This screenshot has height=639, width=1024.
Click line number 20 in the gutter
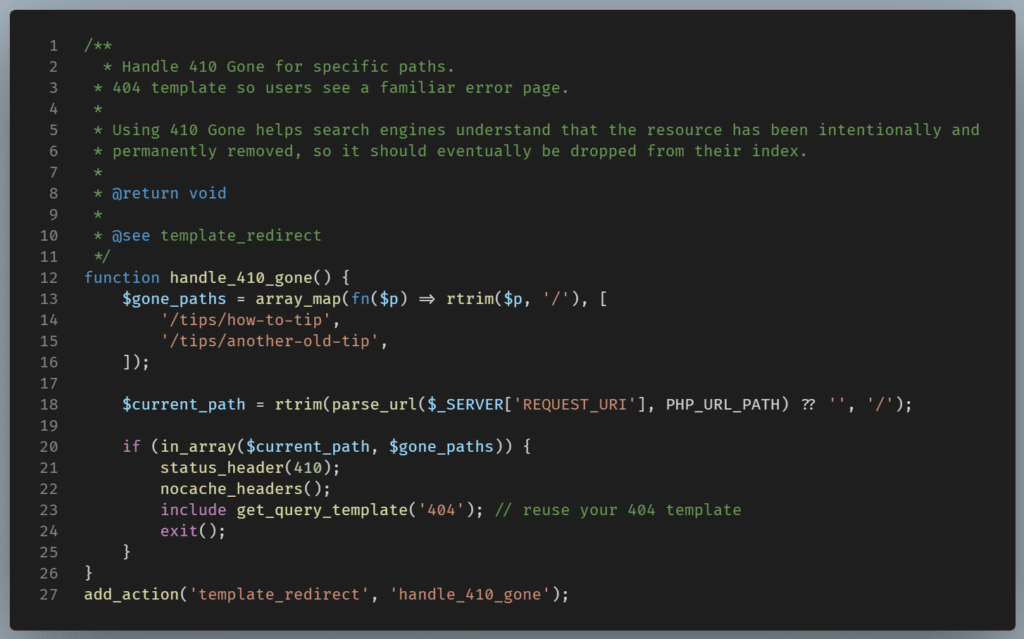[x=47, y=446]
